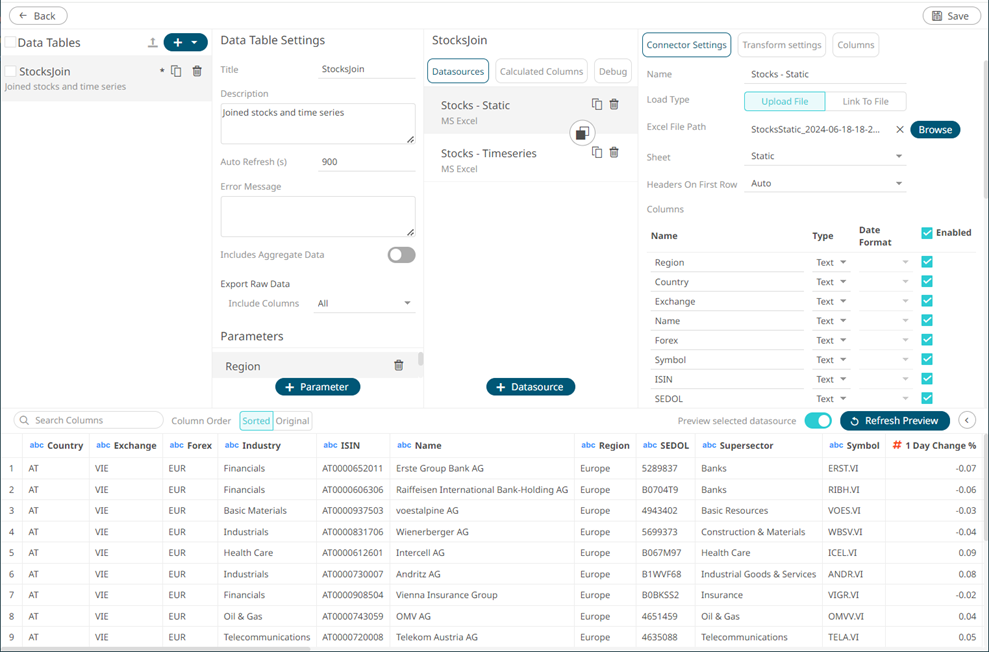Image resolution: width=989 pixels, height=652 pixels.
Task: Turn off Preview selected datasource toggle
Action: pos(817,421)
